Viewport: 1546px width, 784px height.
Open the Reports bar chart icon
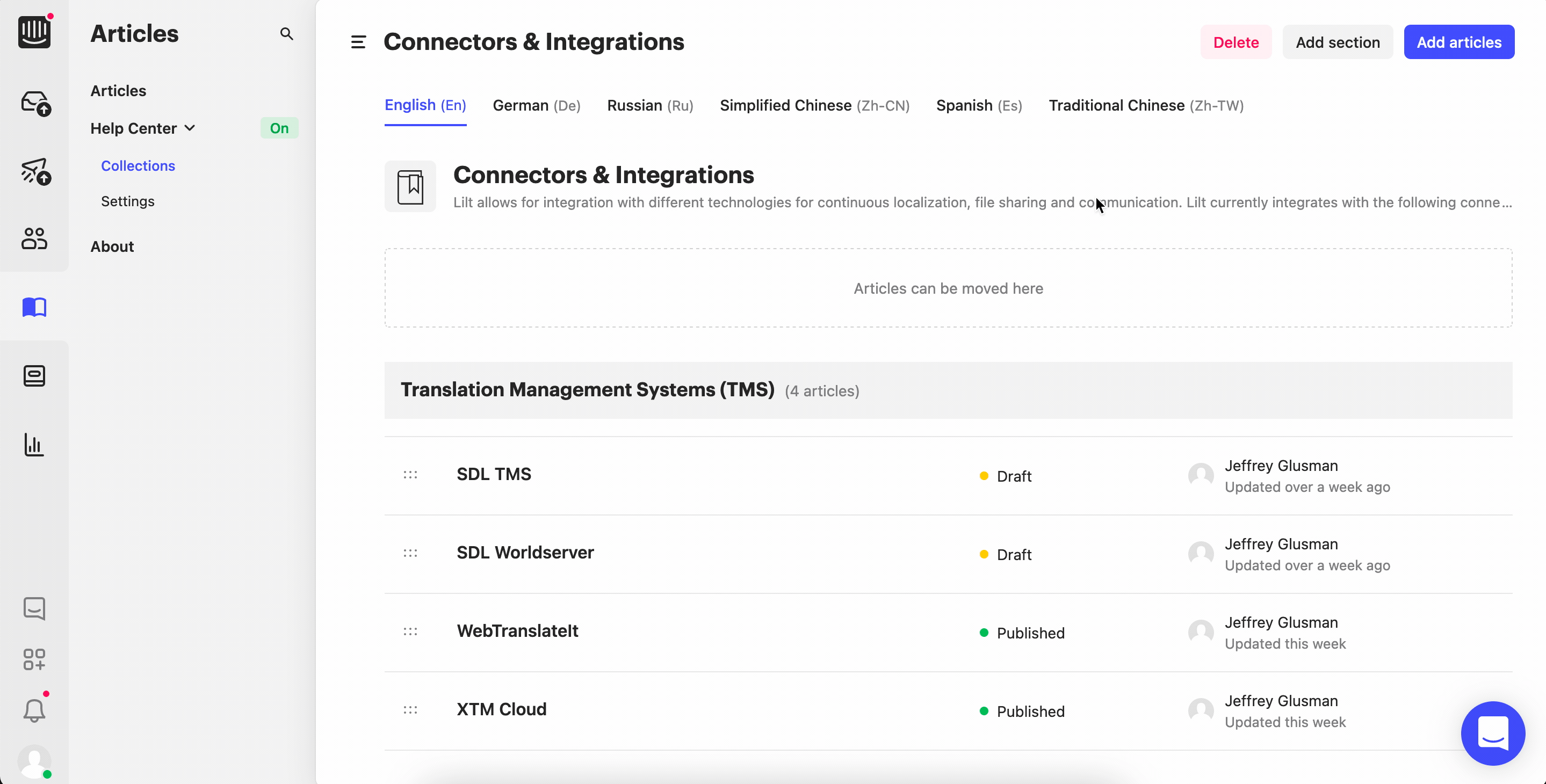tap(34, 445)
